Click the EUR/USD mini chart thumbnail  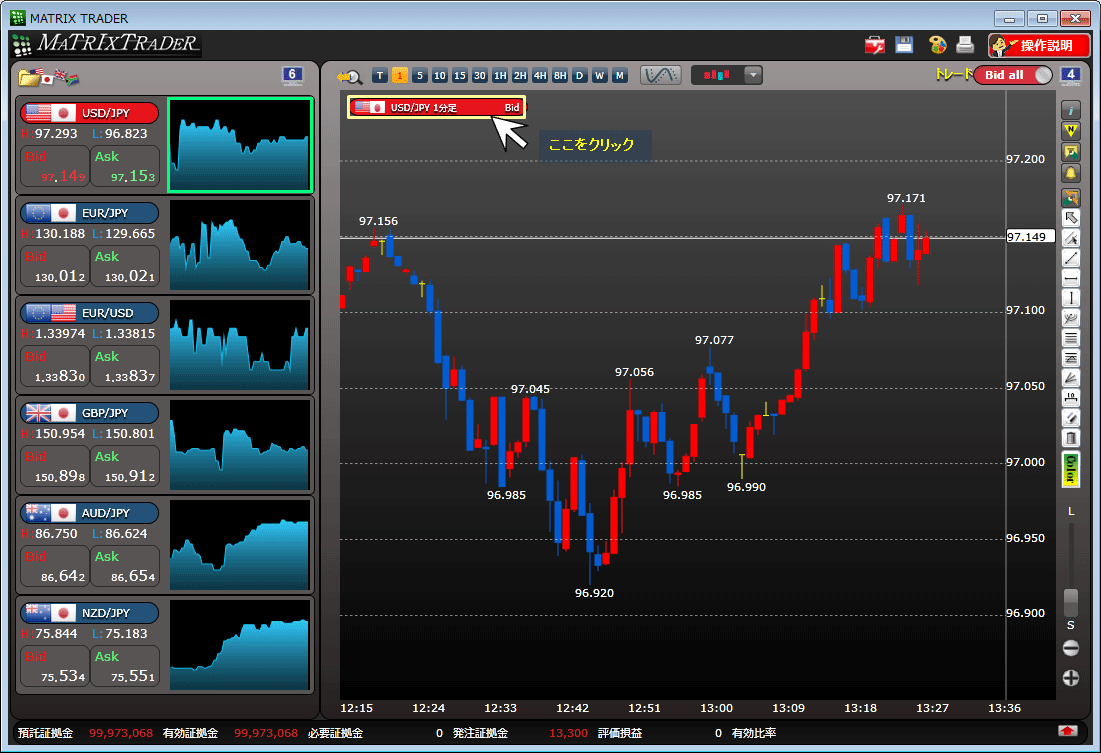point(239,345)
